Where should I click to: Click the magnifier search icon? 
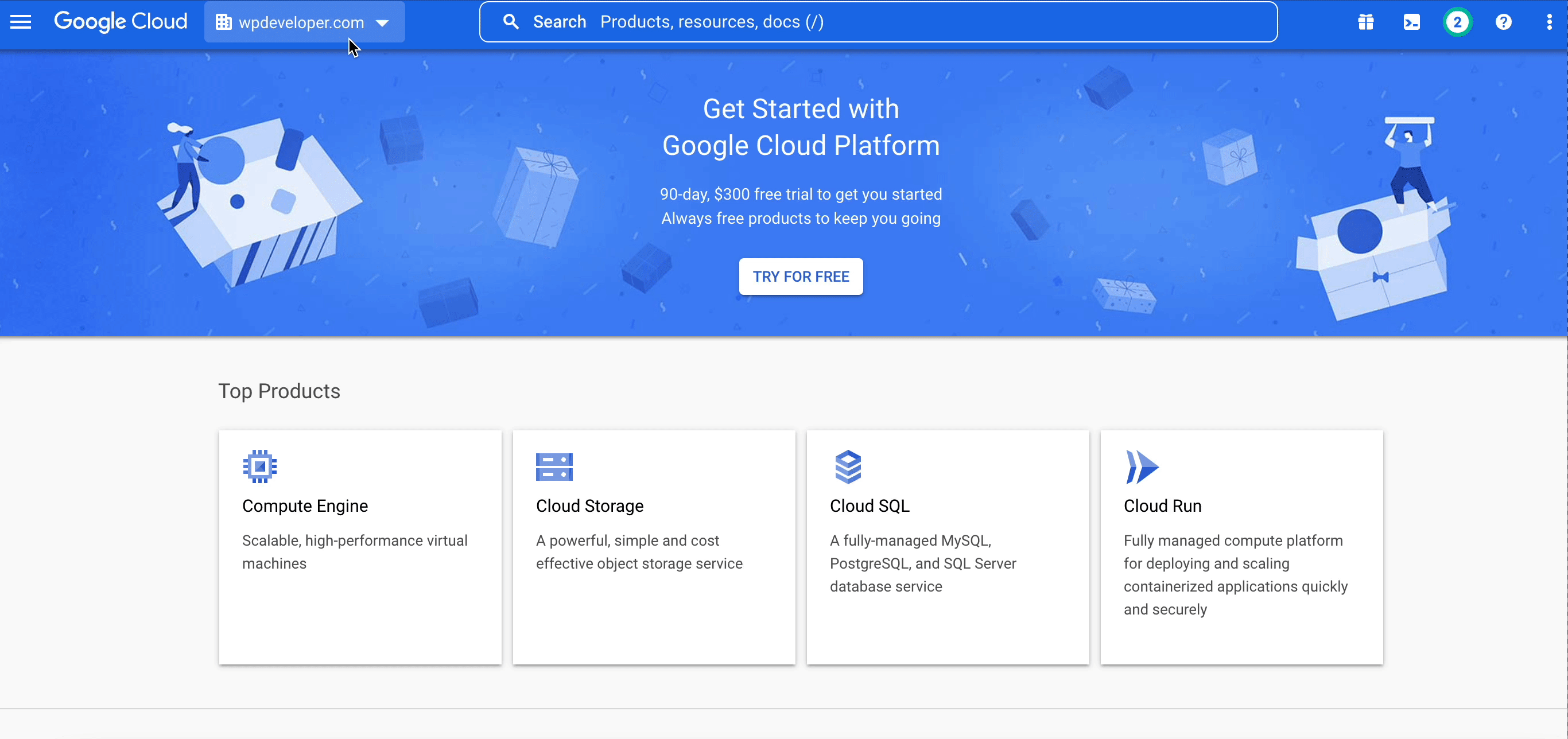[x=511, y=22]
